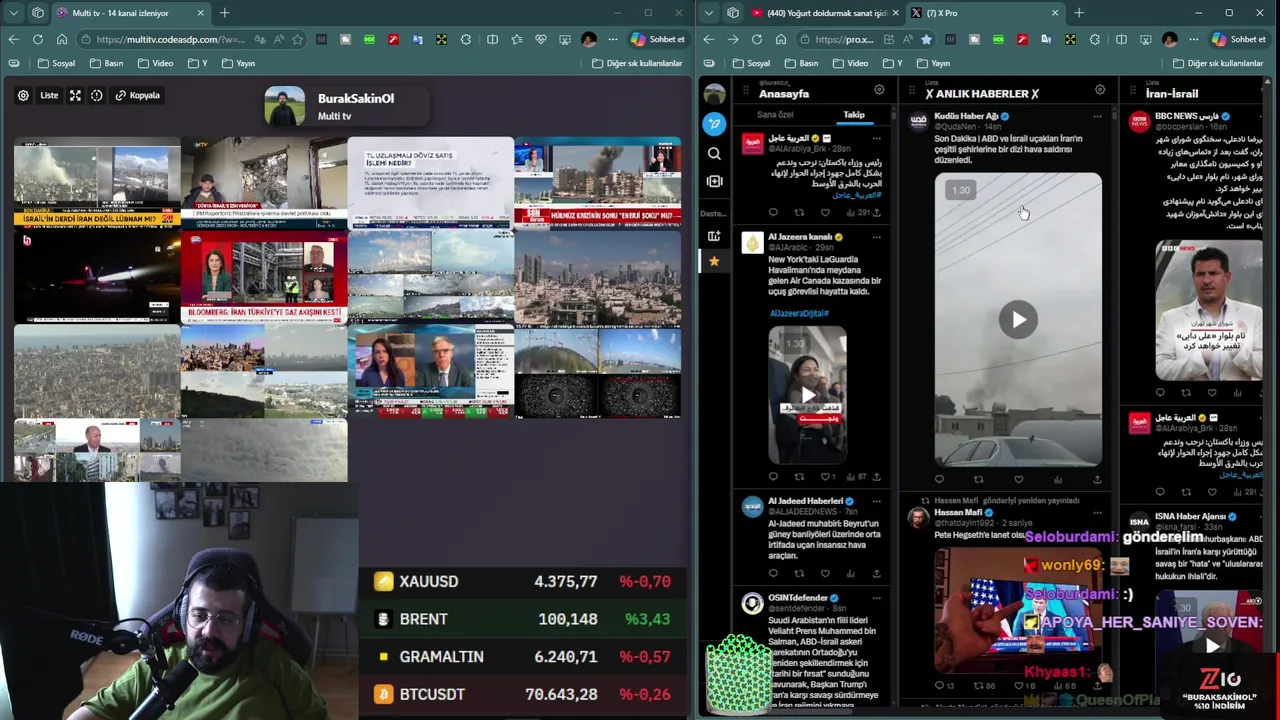Image resolution: width=1280 pixels, height=720 pixels.
Task: Open new tab in left browser window
Action: click(x=225, y=13)
